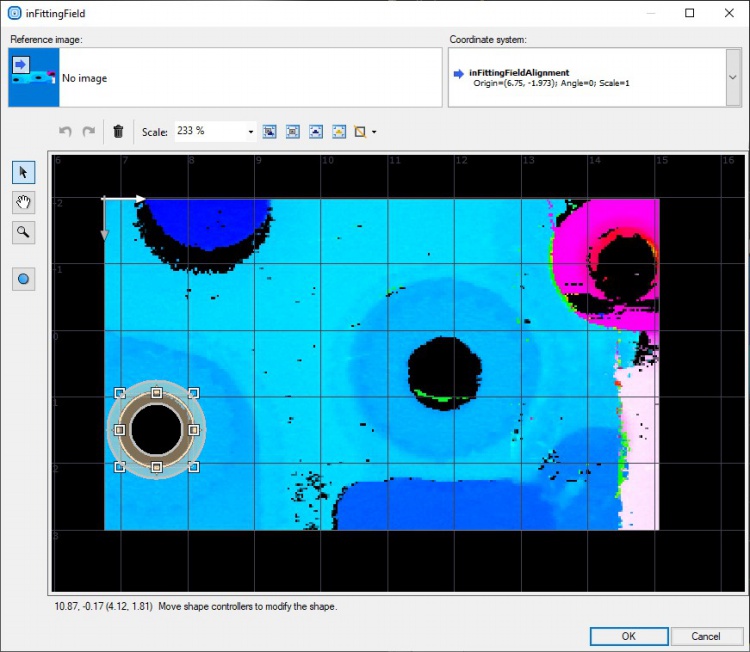
Task: Click the first zoom-fit icon after Scale
Action: click(270, 131)
